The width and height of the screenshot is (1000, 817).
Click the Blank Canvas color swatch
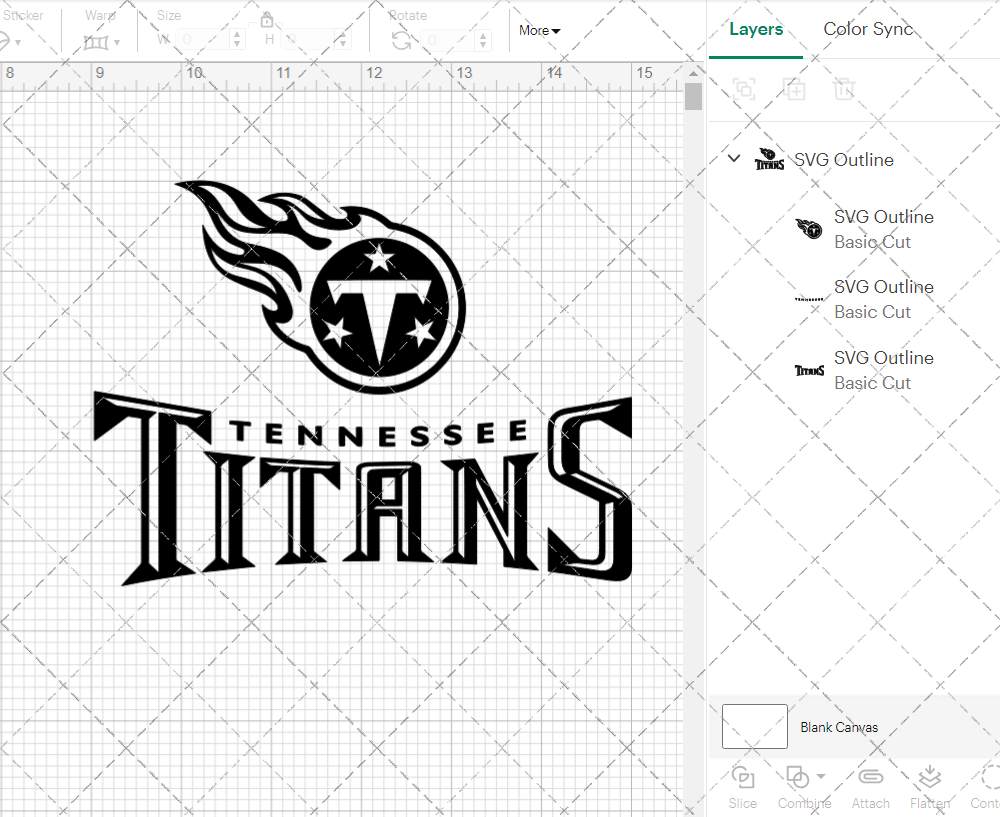tap(754, 726)
